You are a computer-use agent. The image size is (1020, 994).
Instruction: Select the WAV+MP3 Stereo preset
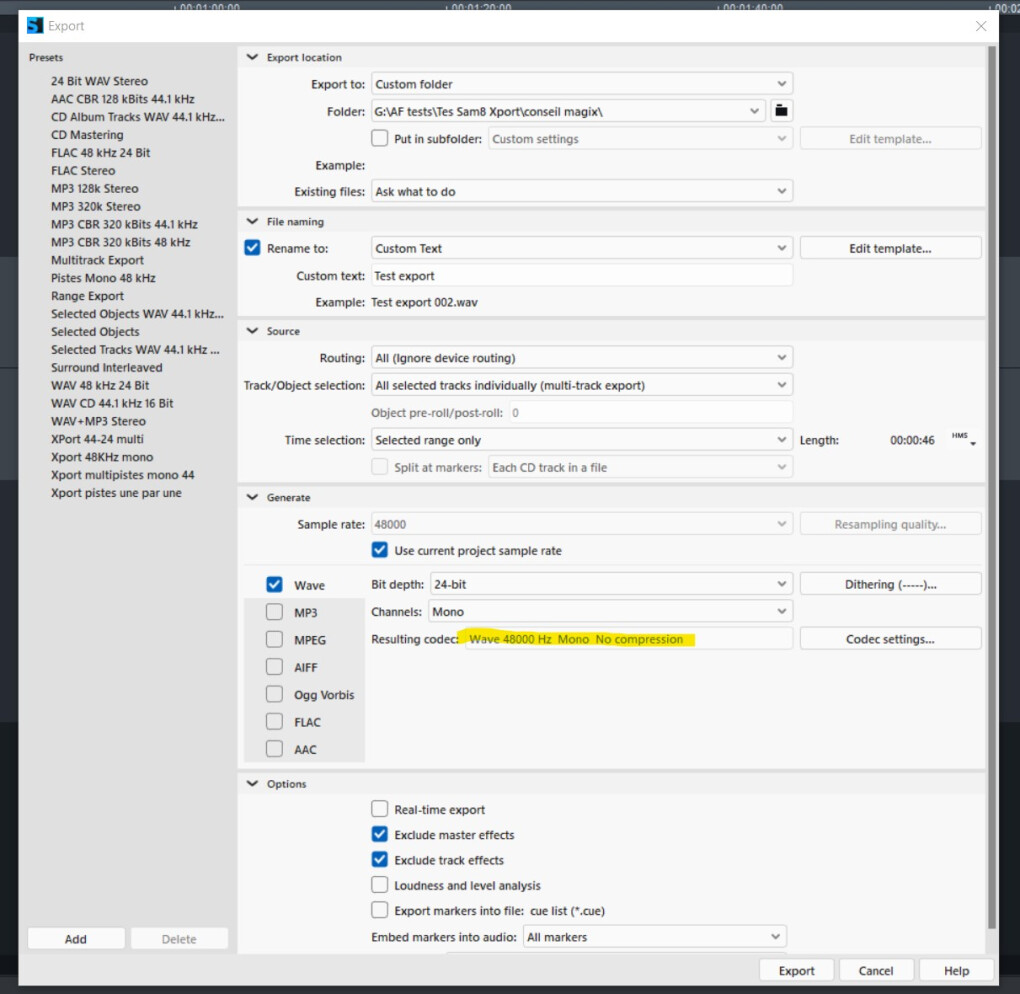[98, 421]
